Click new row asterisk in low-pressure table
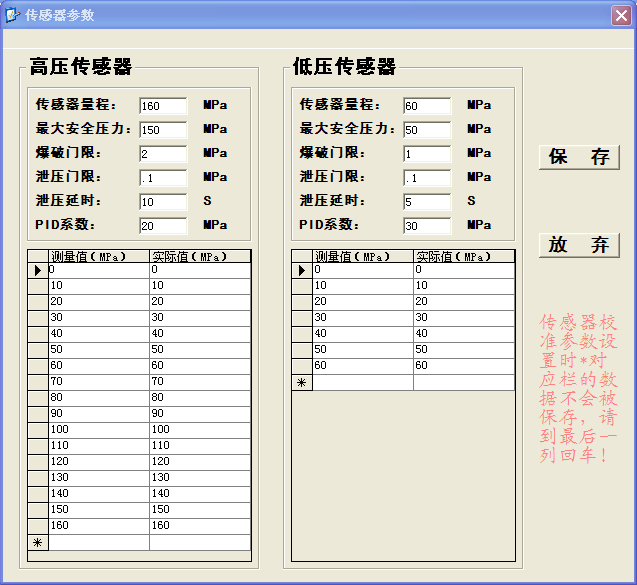 point(302,382)
